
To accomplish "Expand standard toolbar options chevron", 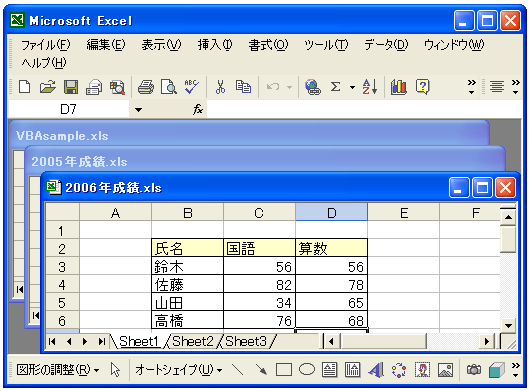I will coord(471,87).
